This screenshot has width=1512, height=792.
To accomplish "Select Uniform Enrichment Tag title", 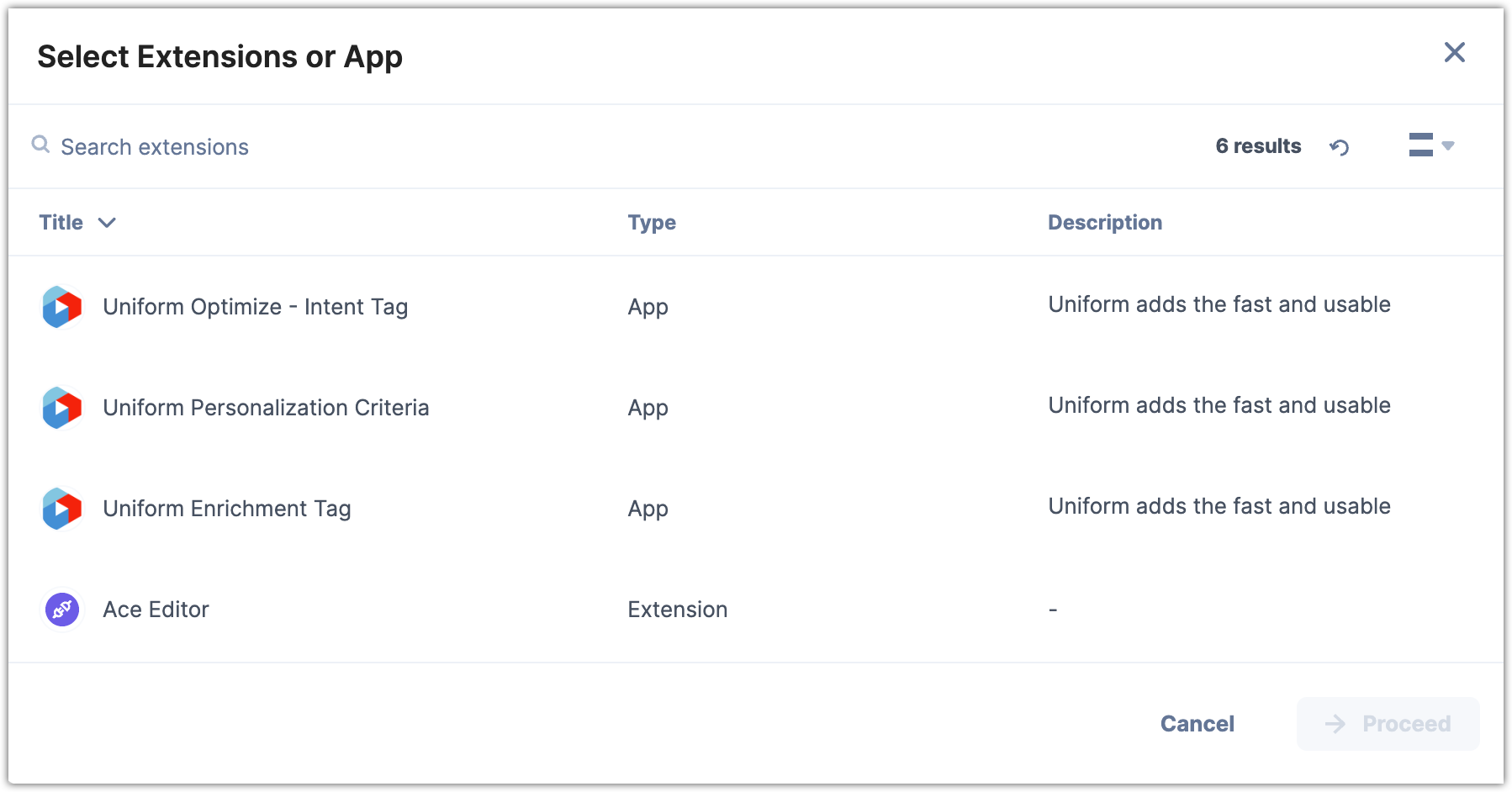I will coord(226,509).
